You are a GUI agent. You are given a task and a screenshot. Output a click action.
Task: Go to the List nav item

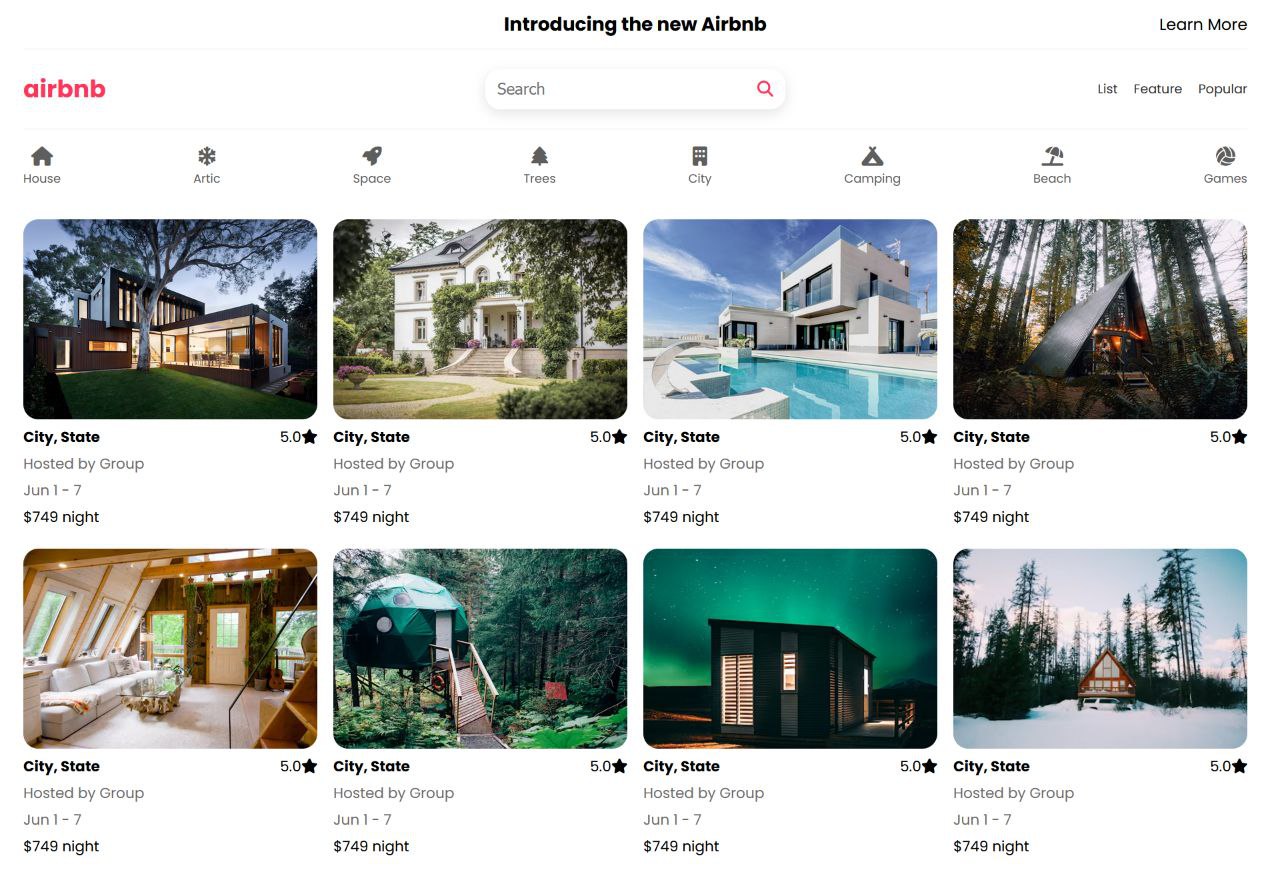pos(1107,89)
